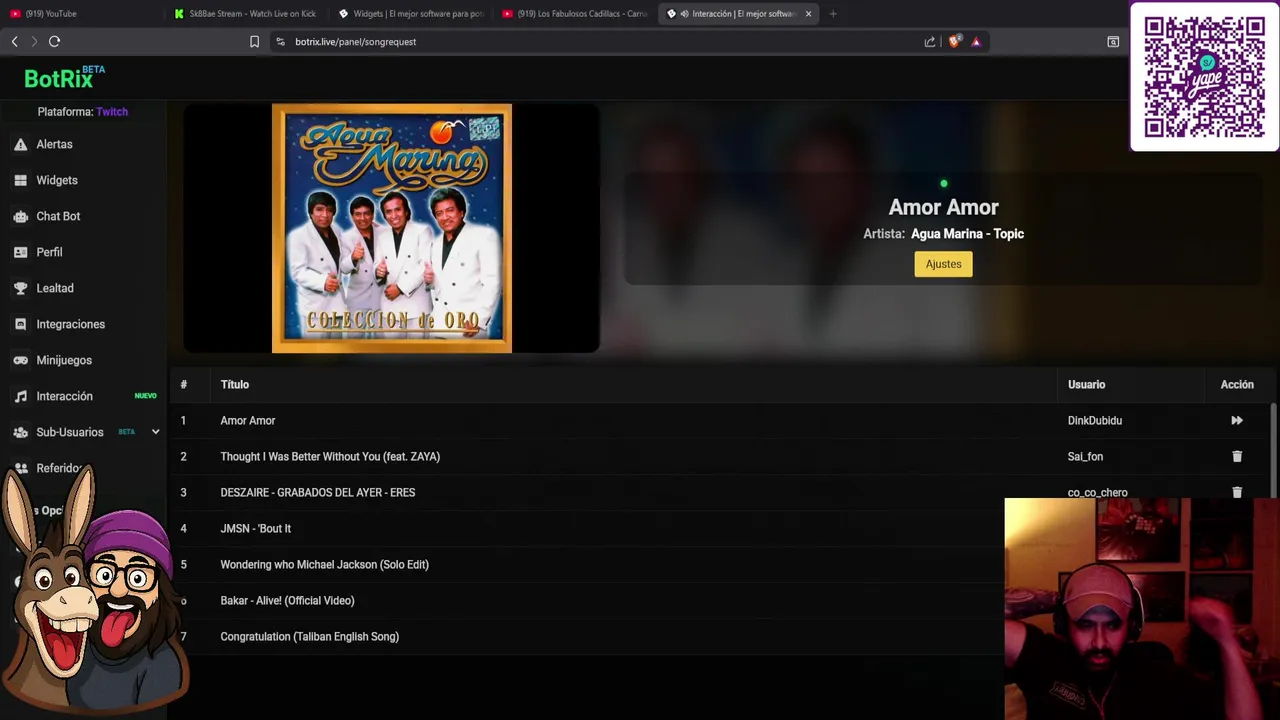Switch to the YouTube browser tab
Viewport: 1280px width, 720px height.
tap(80, 14)
